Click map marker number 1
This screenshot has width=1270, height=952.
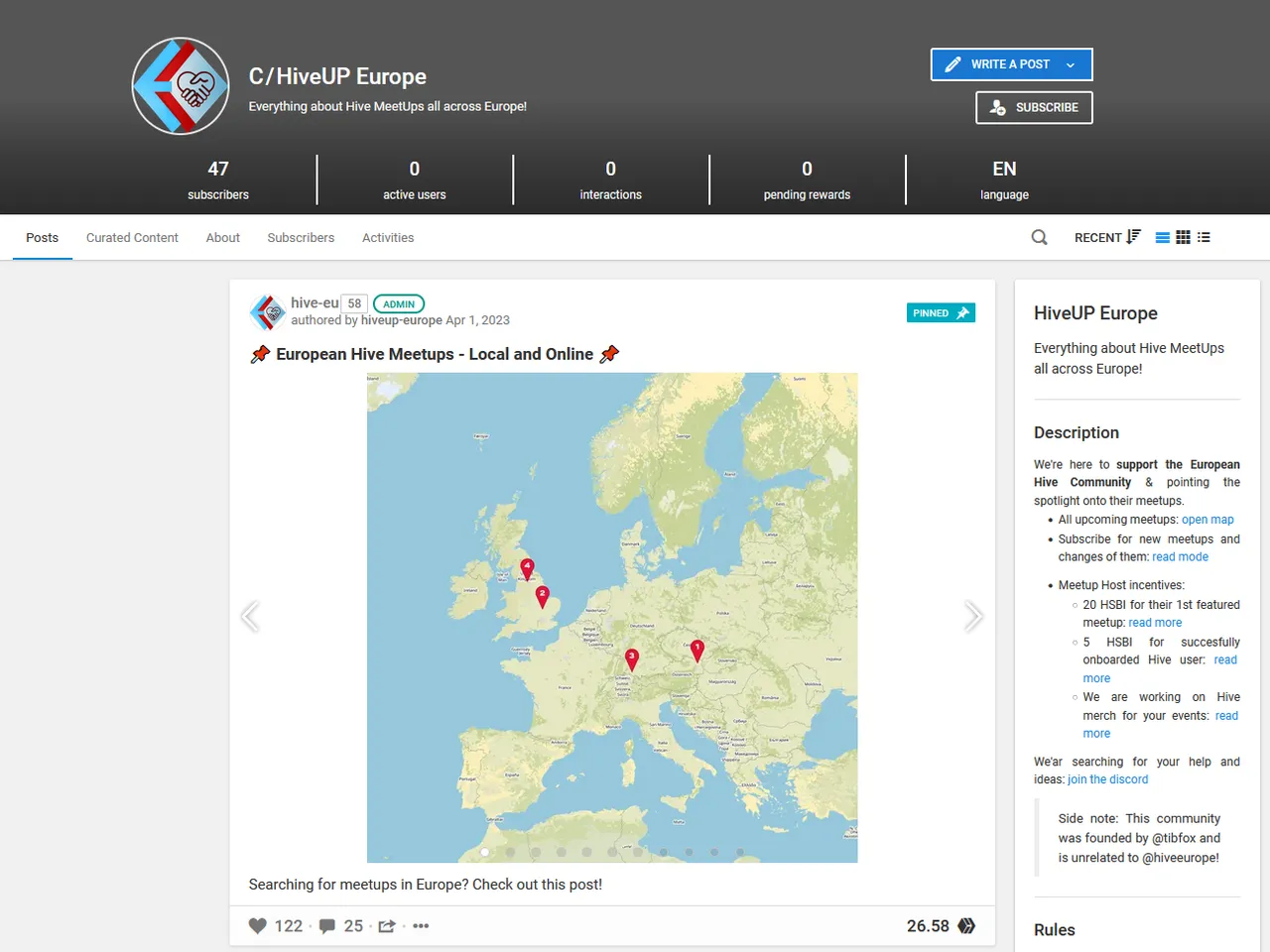(697, 651)
